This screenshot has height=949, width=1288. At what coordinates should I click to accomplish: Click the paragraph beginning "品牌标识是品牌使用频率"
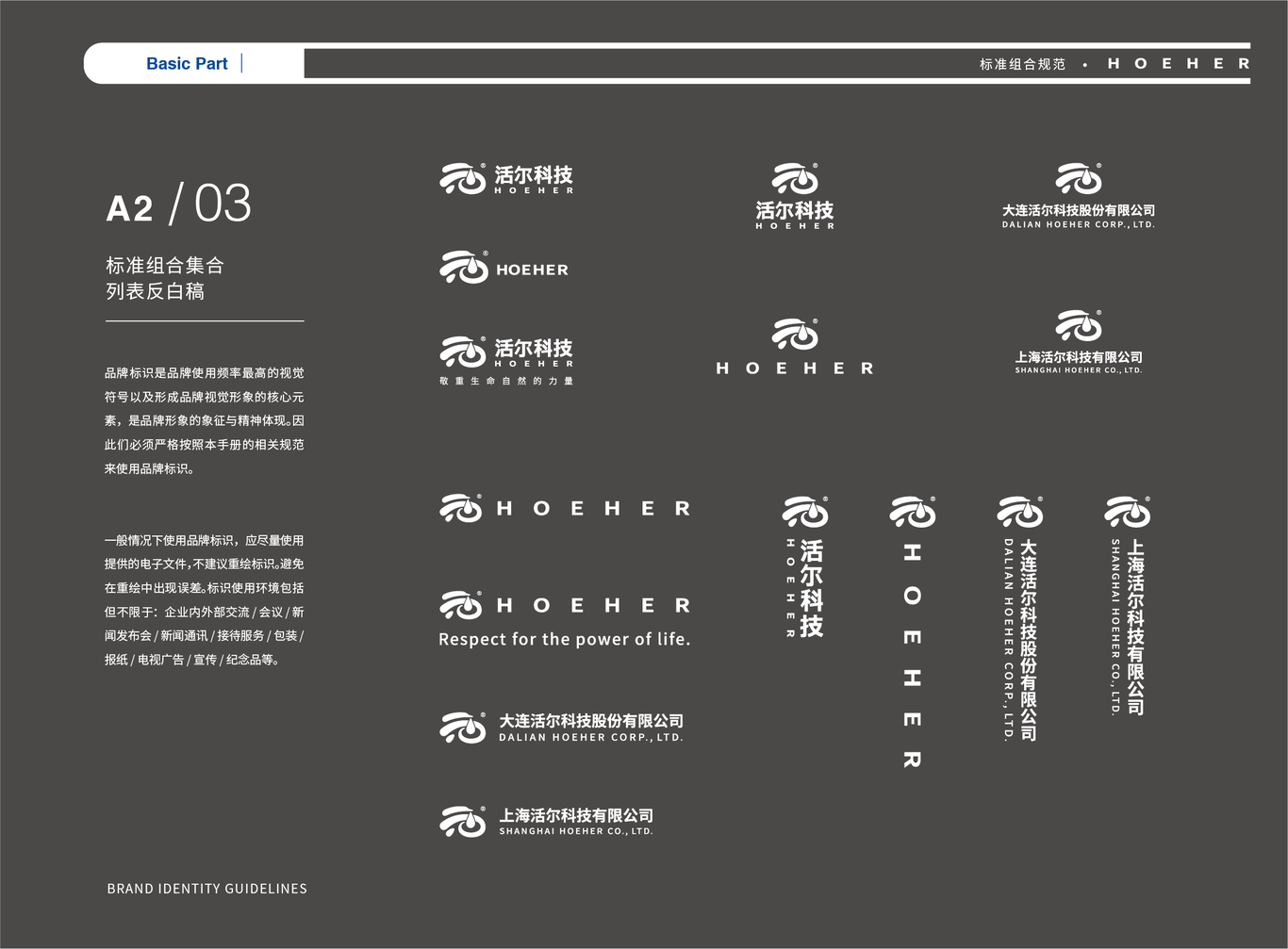click(x=204, y=420)
